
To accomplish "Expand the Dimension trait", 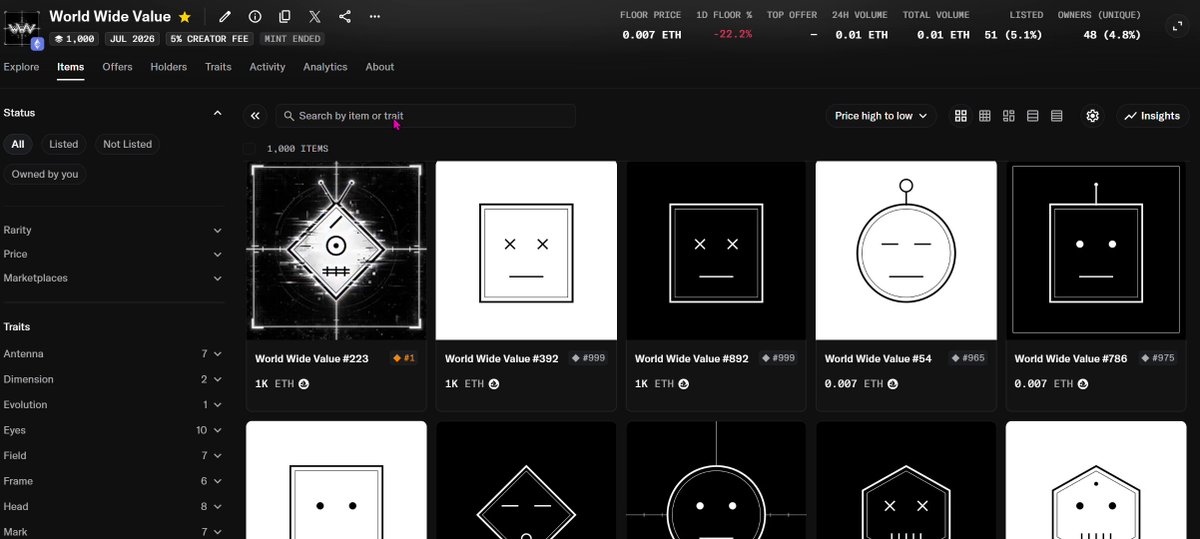I will point(112,379).
